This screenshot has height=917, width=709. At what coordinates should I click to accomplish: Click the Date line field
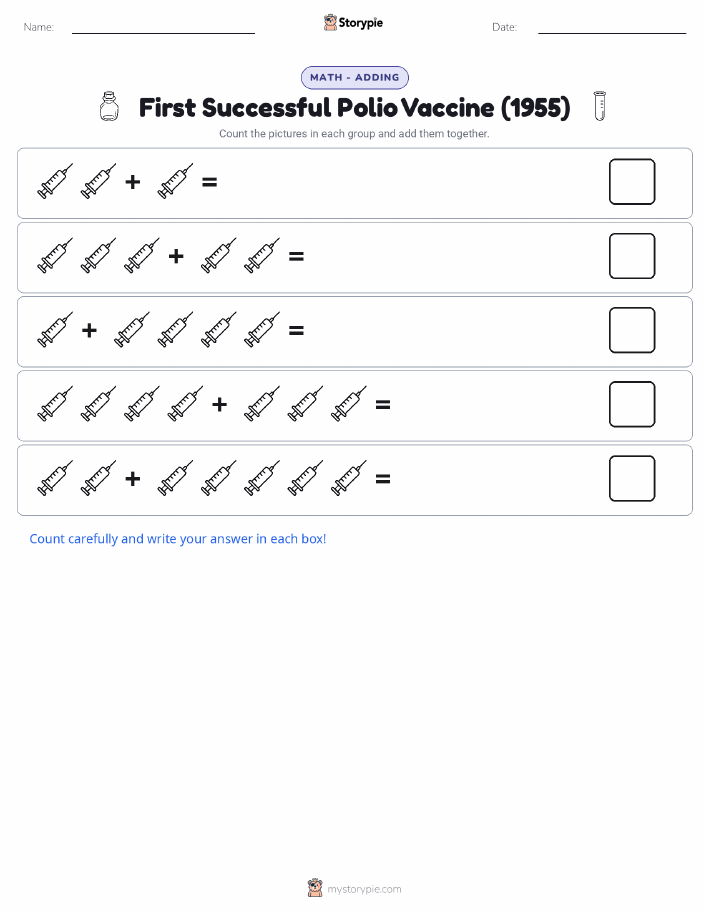point(612,27)
